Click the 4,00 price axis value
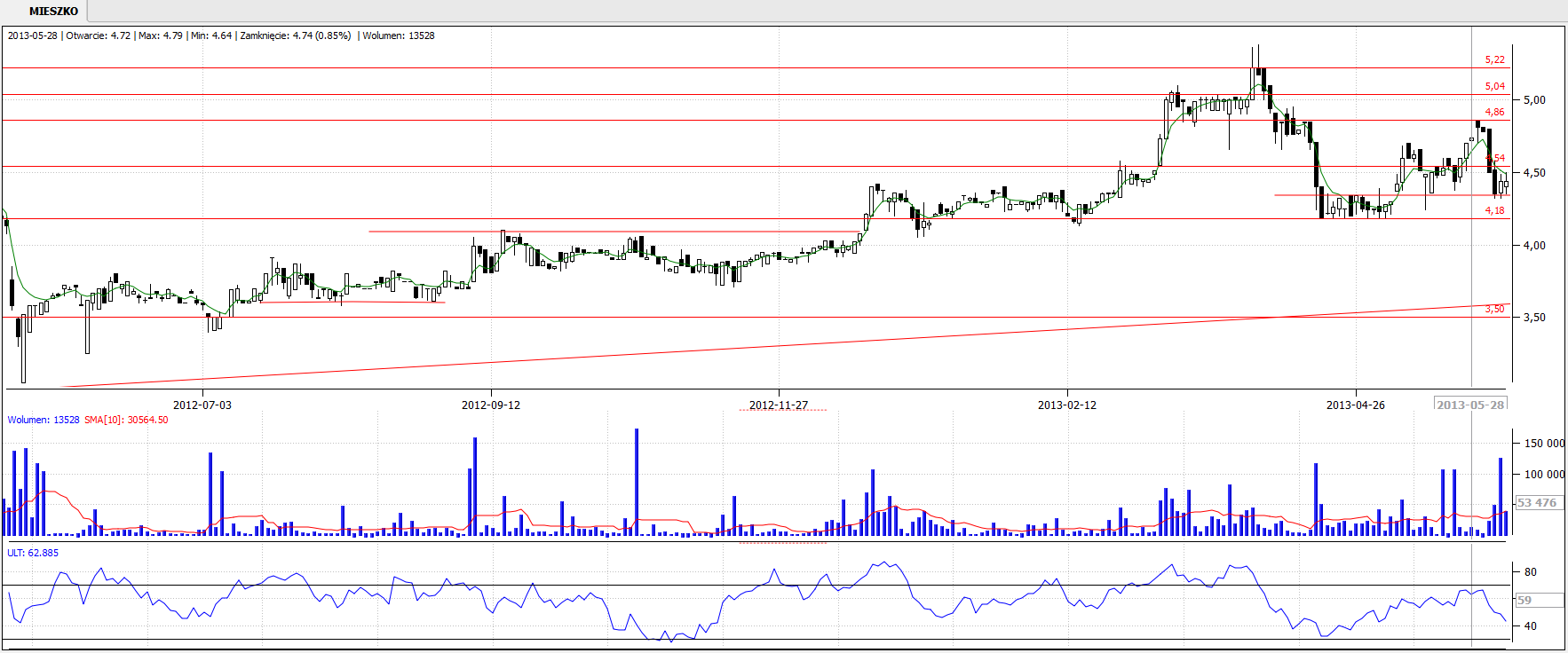The width and height of the screenshot is (1568, 653). pyautogui.click(x=1534, y=246)
